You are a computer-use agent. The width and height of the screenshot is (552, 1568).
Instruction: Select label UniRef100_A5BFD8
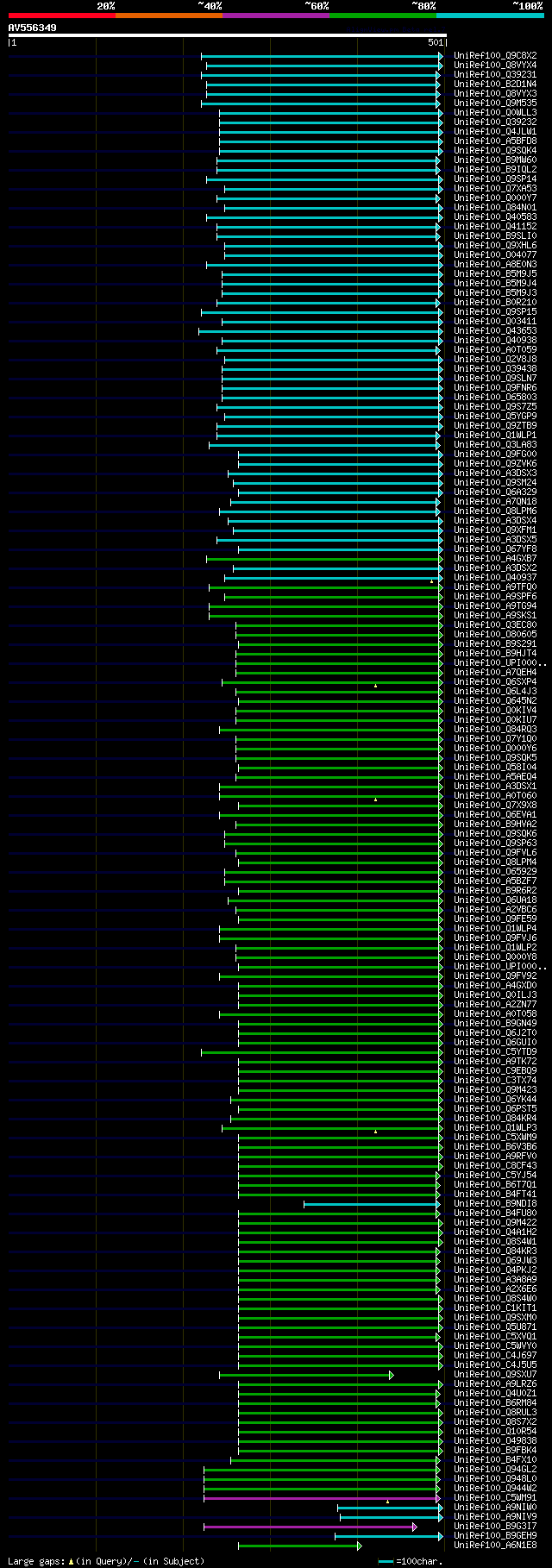click(495, 141)
